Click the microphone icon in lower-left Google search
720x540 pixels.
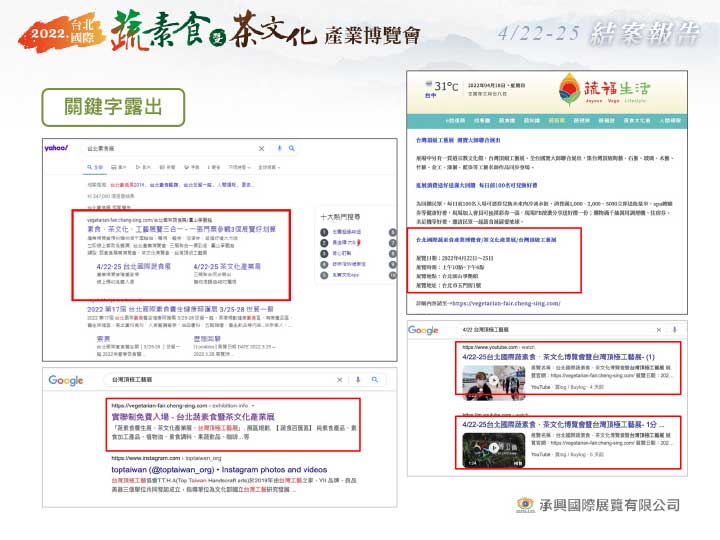(358, 379)
